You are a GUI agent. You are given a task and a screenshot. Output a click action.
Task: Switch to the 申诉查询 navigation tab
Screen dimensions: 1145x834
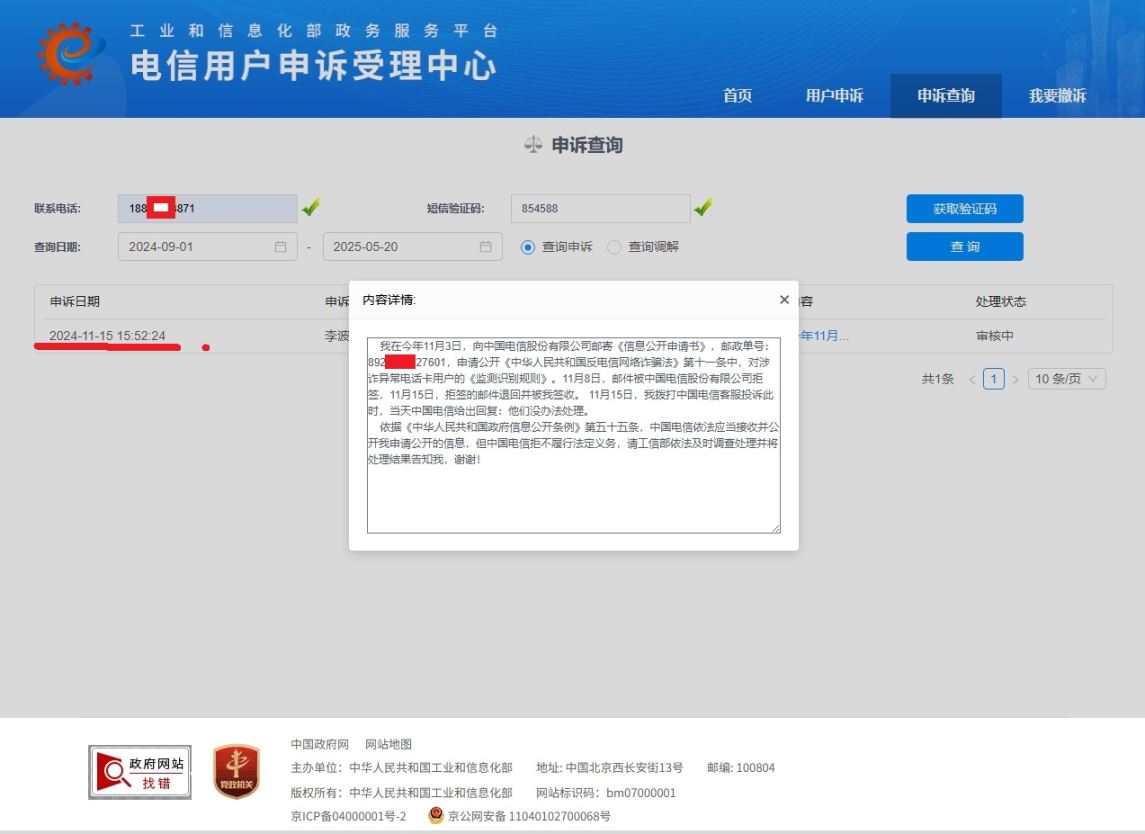[946, 96]
